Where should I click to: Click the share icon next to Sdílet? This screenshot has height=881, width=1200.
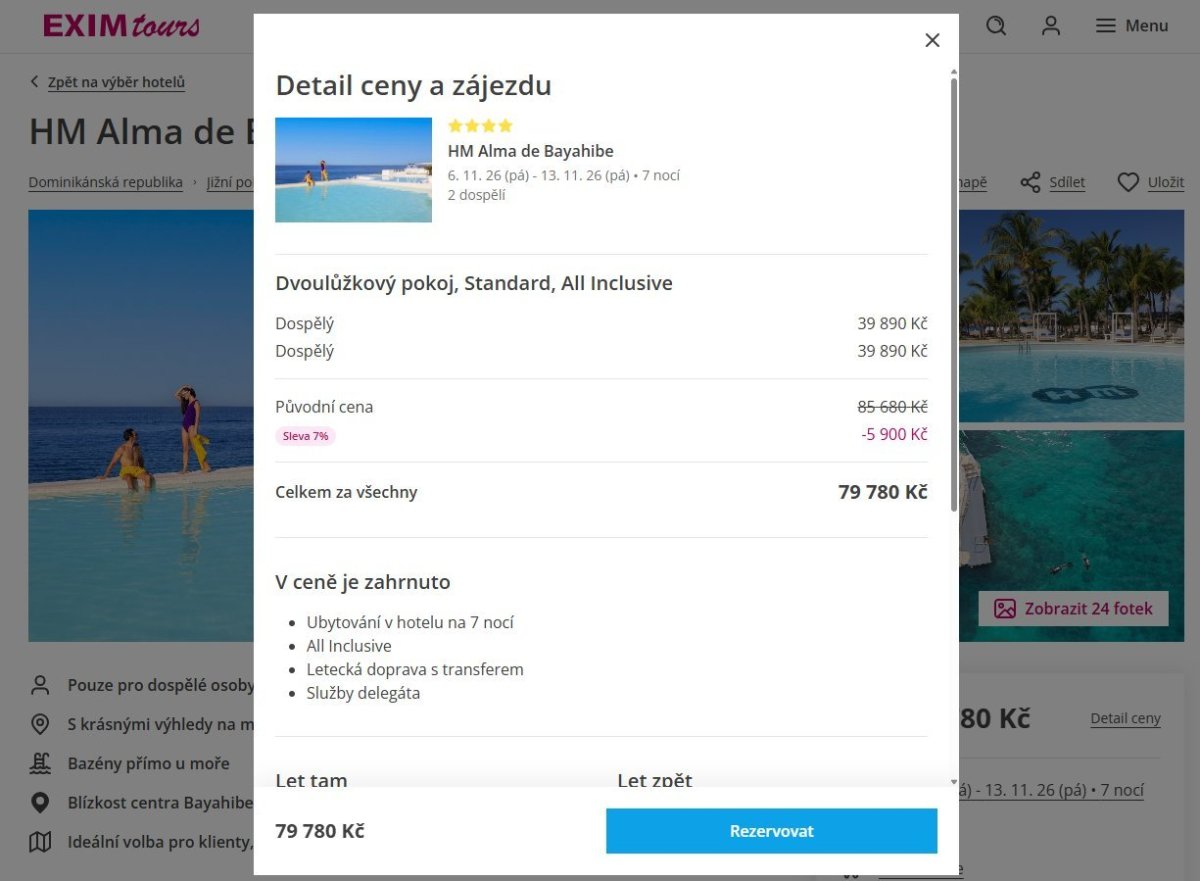(1030, 183)
